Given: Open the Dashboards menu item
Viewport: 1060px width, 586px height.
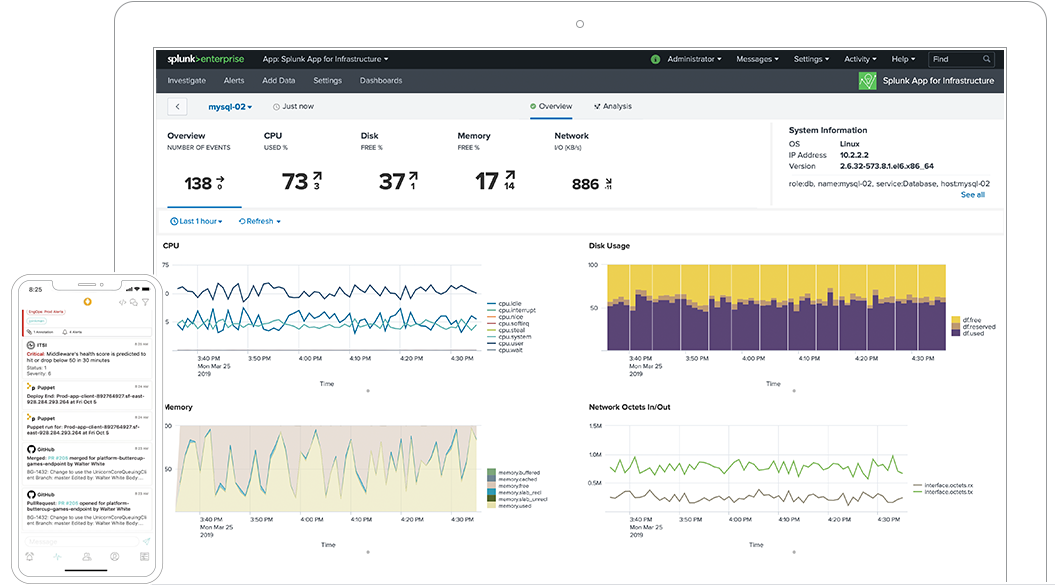Looking at the screenshot, I should (381, 80).
